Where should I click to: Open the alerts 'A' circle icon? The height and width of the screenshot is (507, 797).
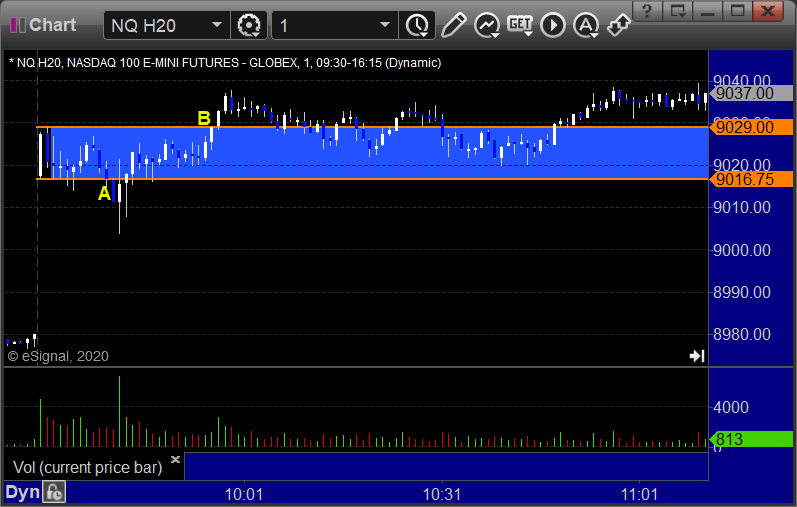586,25
